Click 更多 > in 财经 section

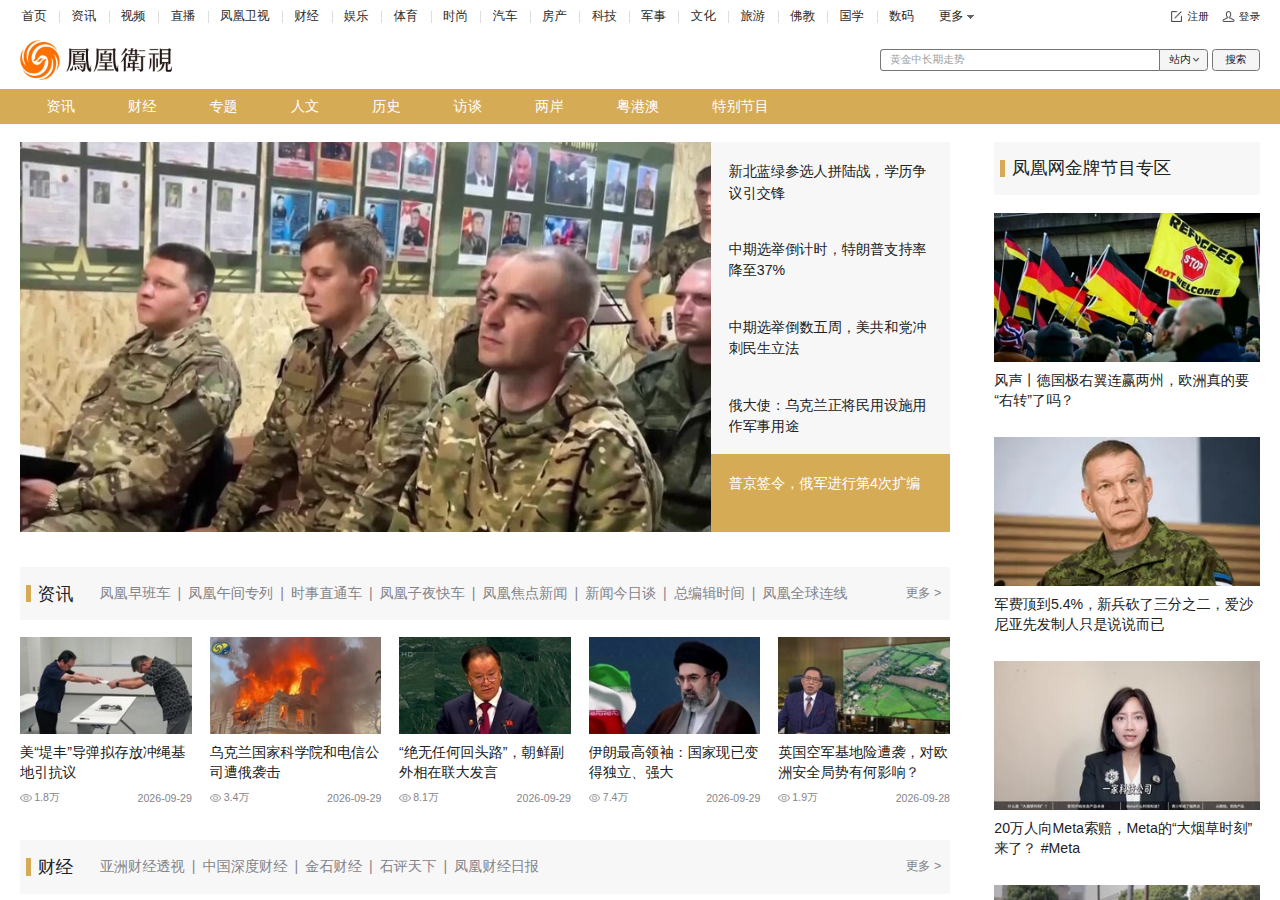(923, 866)
